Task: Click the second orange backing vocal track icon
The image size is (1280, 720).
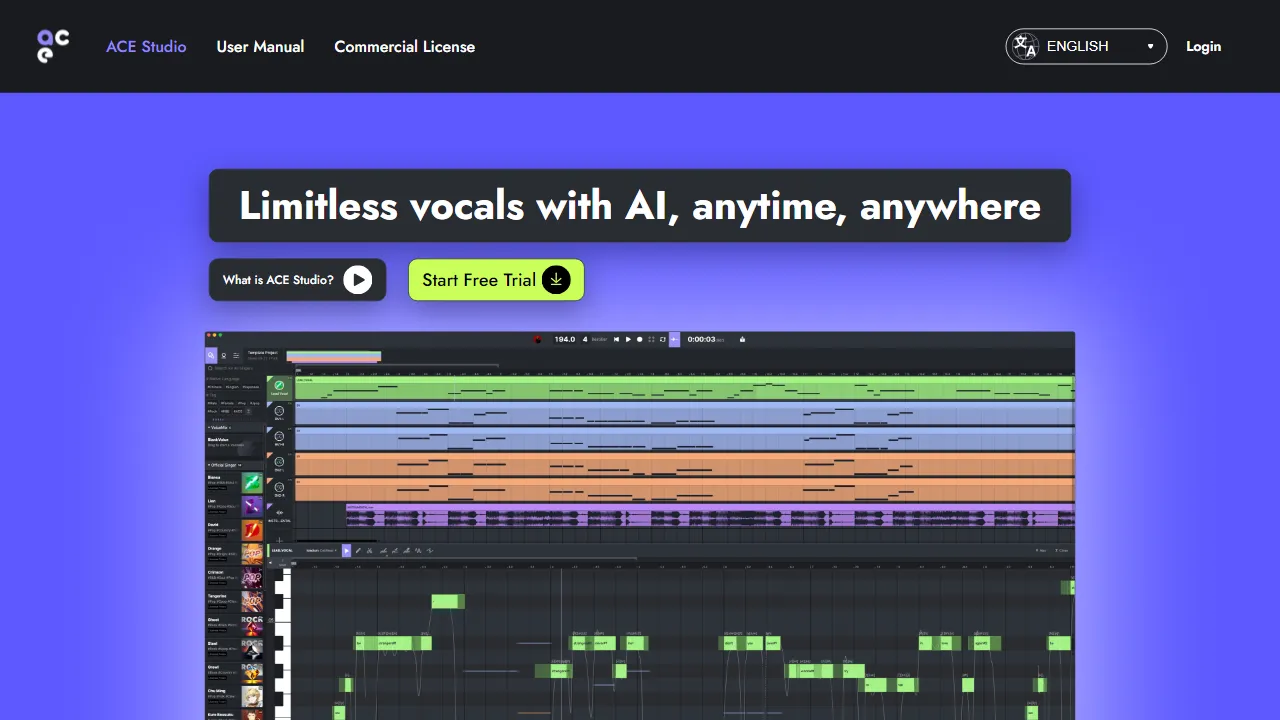Action: [x=279, y=487]
